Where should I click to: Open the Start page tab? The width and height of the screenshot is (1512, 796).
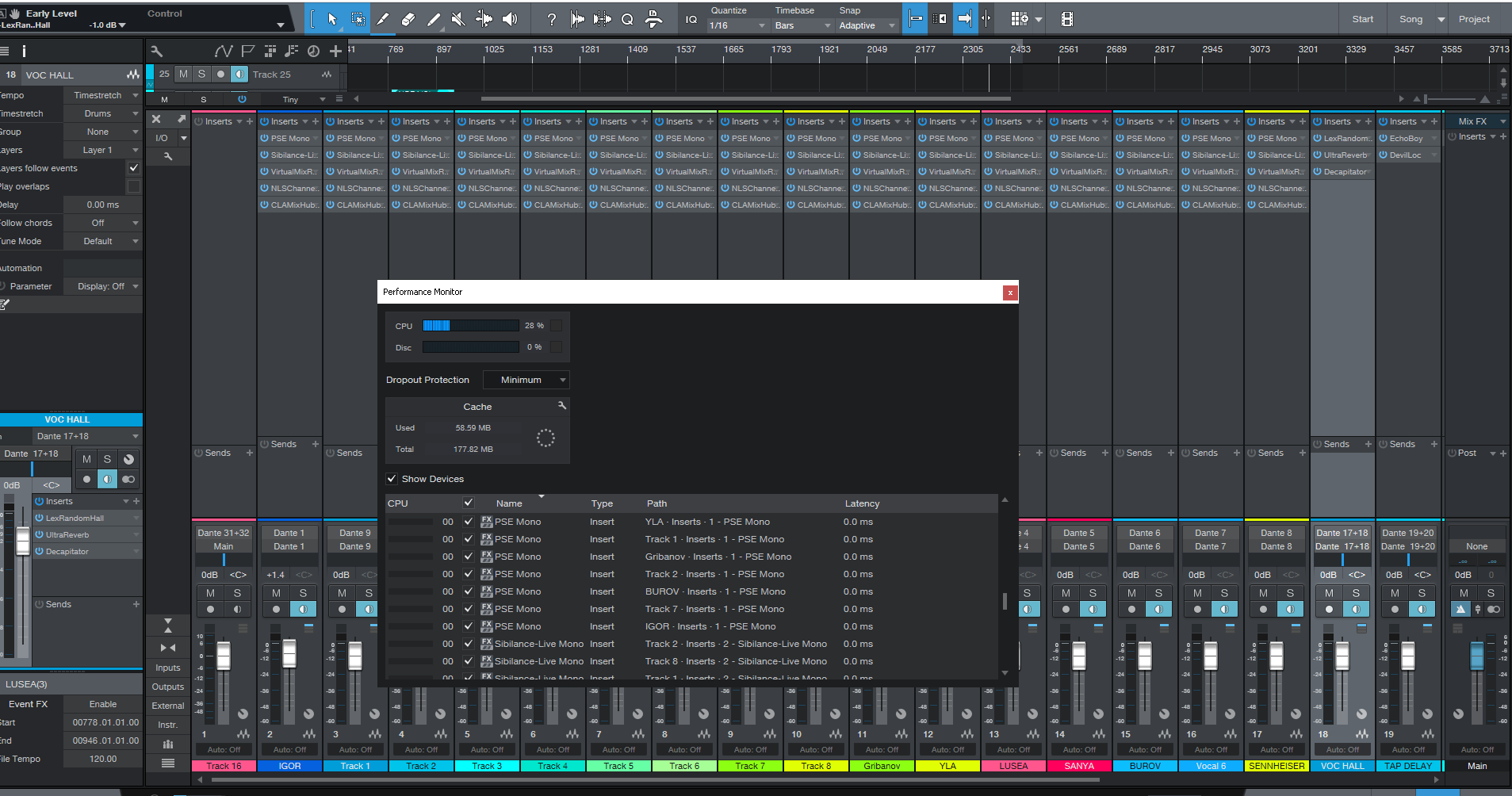1362,19
